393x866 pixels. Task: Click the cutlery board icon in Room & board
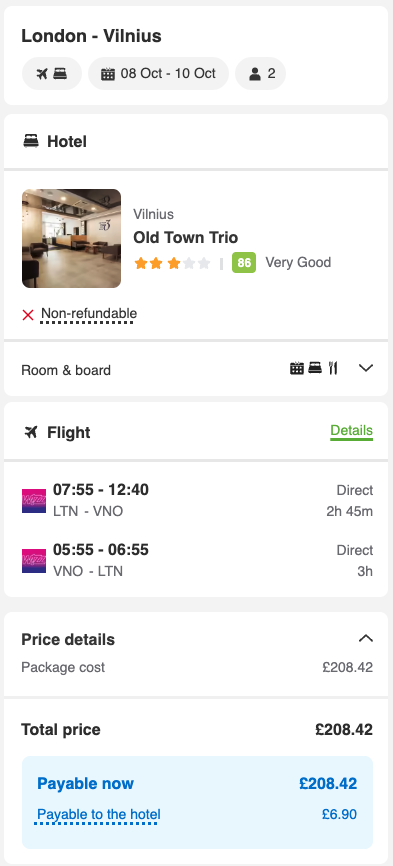point(333,368)
